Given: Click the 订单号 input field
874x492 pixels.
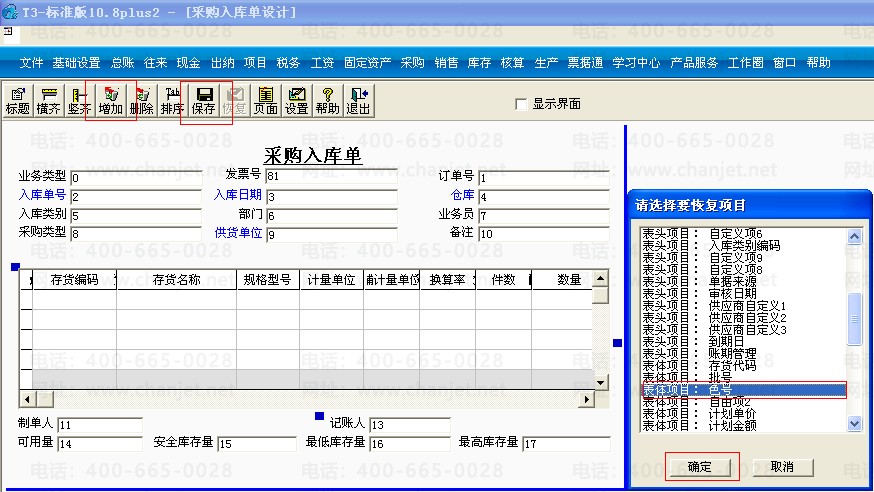Looking at the screenshot, I should (544, 178).
